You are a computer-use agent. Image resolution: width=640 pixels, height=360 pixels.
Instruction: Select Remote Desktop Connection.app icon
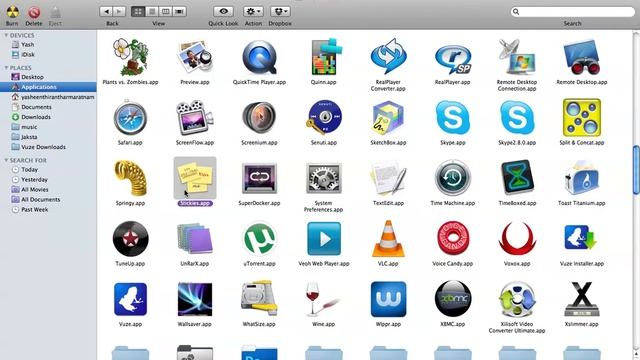click(x=517, y=57)
